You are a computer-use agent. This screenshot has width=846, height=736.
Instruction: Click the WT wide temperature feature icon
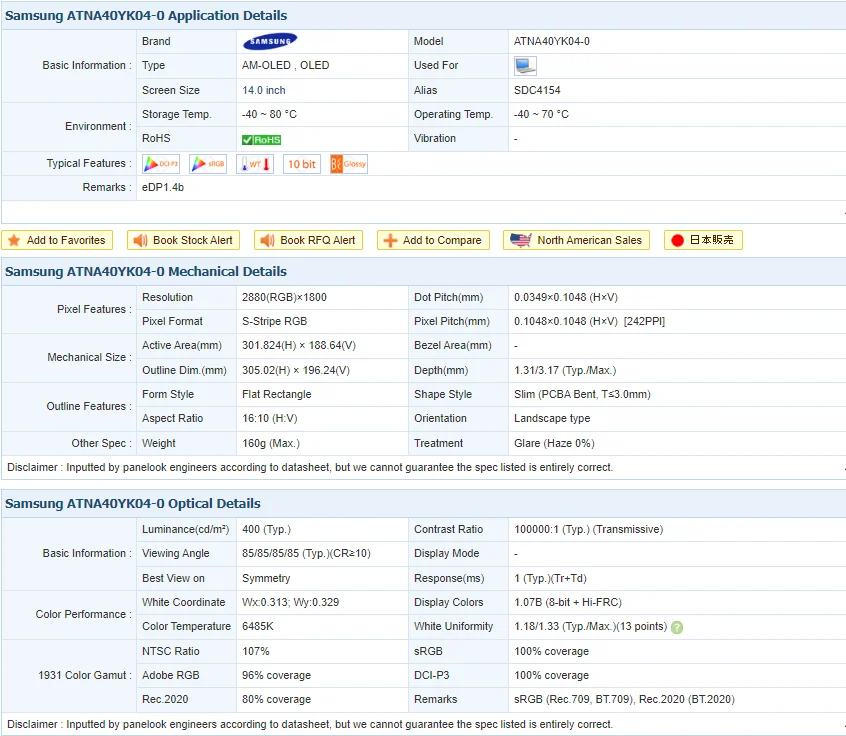255,163
